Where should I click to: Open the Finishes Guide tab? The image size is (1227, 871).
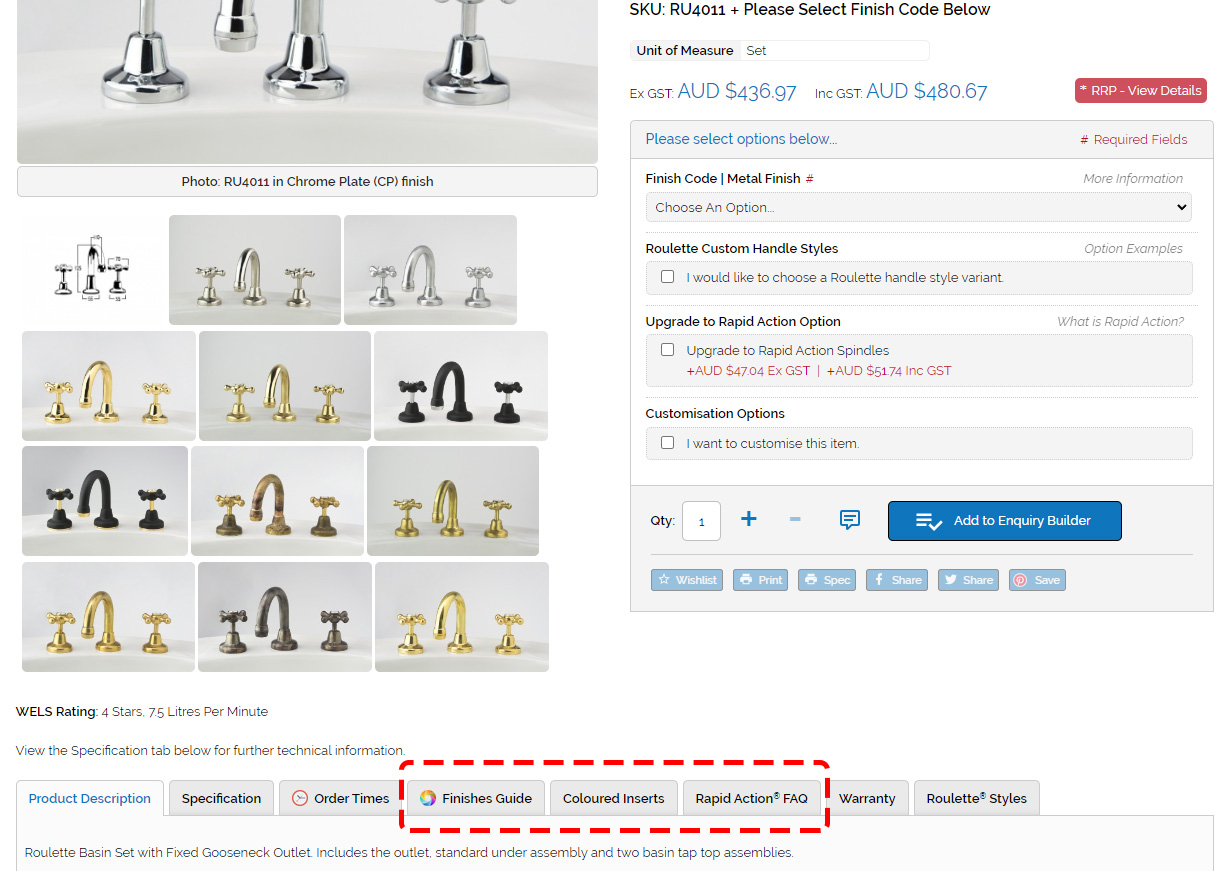[476, 798]
